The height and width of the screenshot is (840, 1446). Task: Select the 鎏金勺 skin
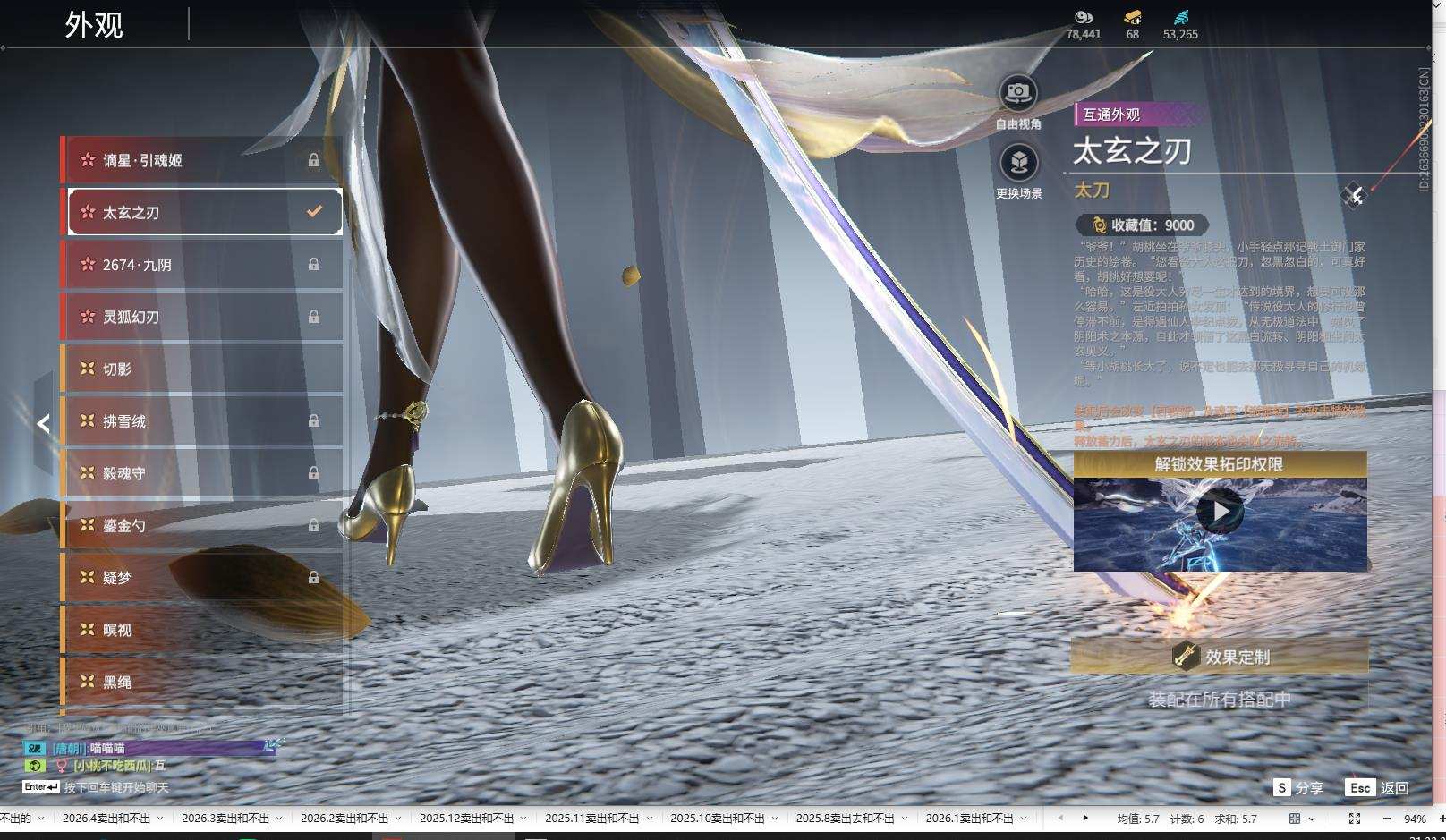click(x=202, y=525)
